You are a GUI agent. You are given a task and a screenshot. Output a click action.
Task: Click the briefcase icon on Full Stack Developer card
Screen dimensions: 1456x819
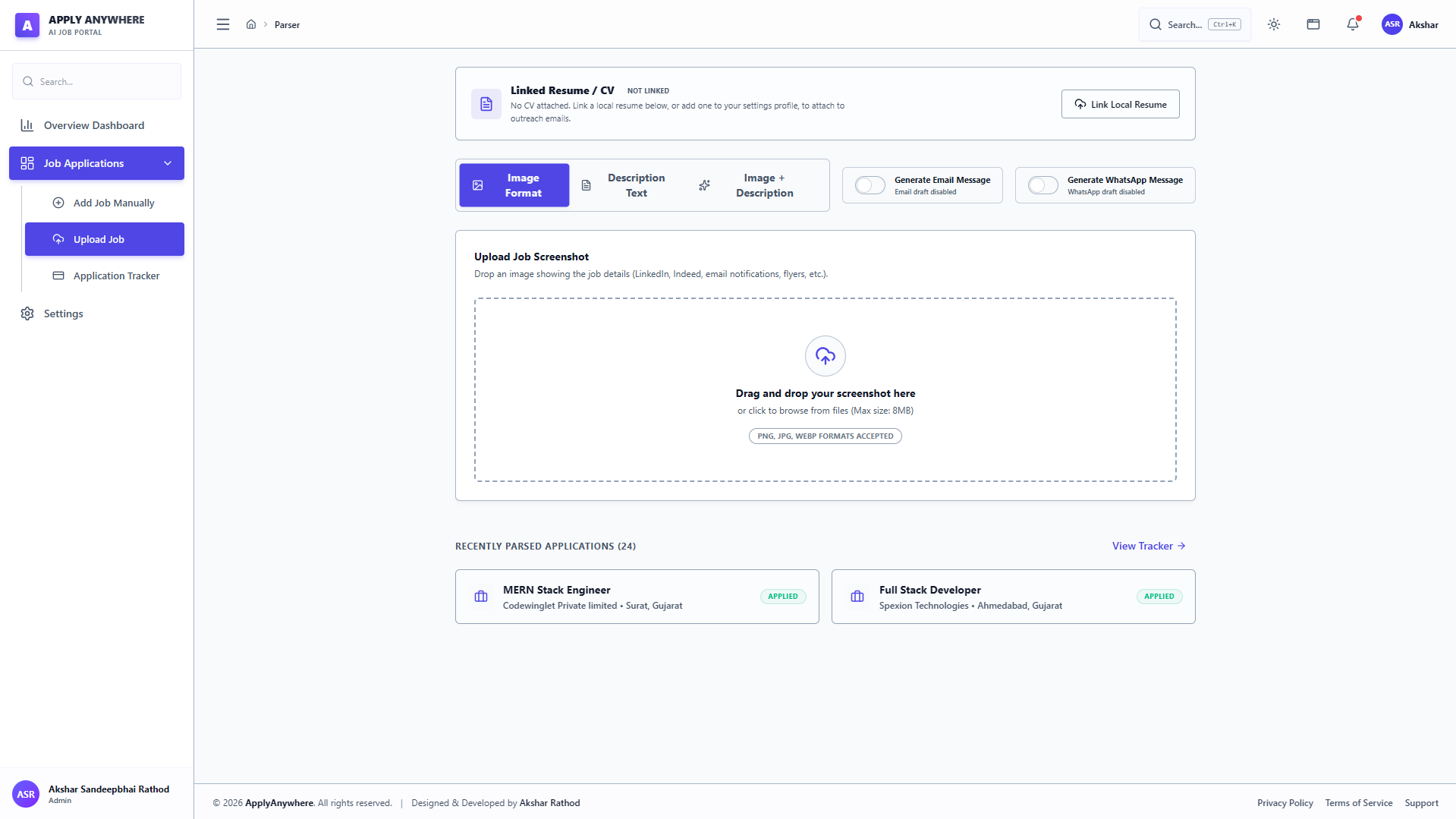[857, 597]
